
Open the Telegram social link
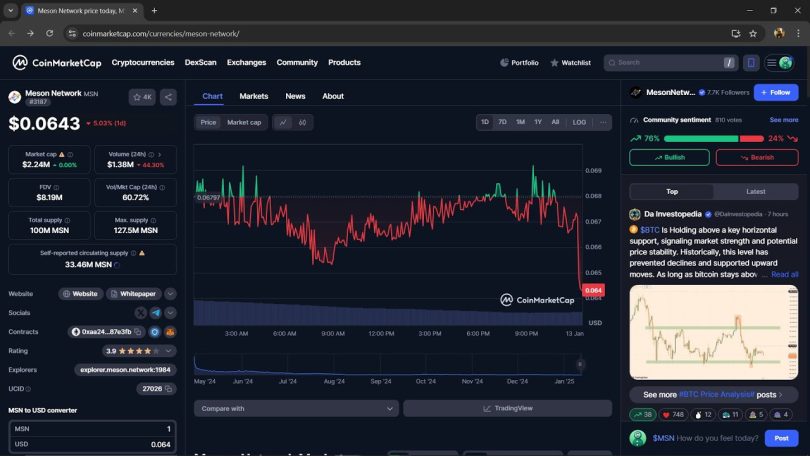click(x=155, y=313)
